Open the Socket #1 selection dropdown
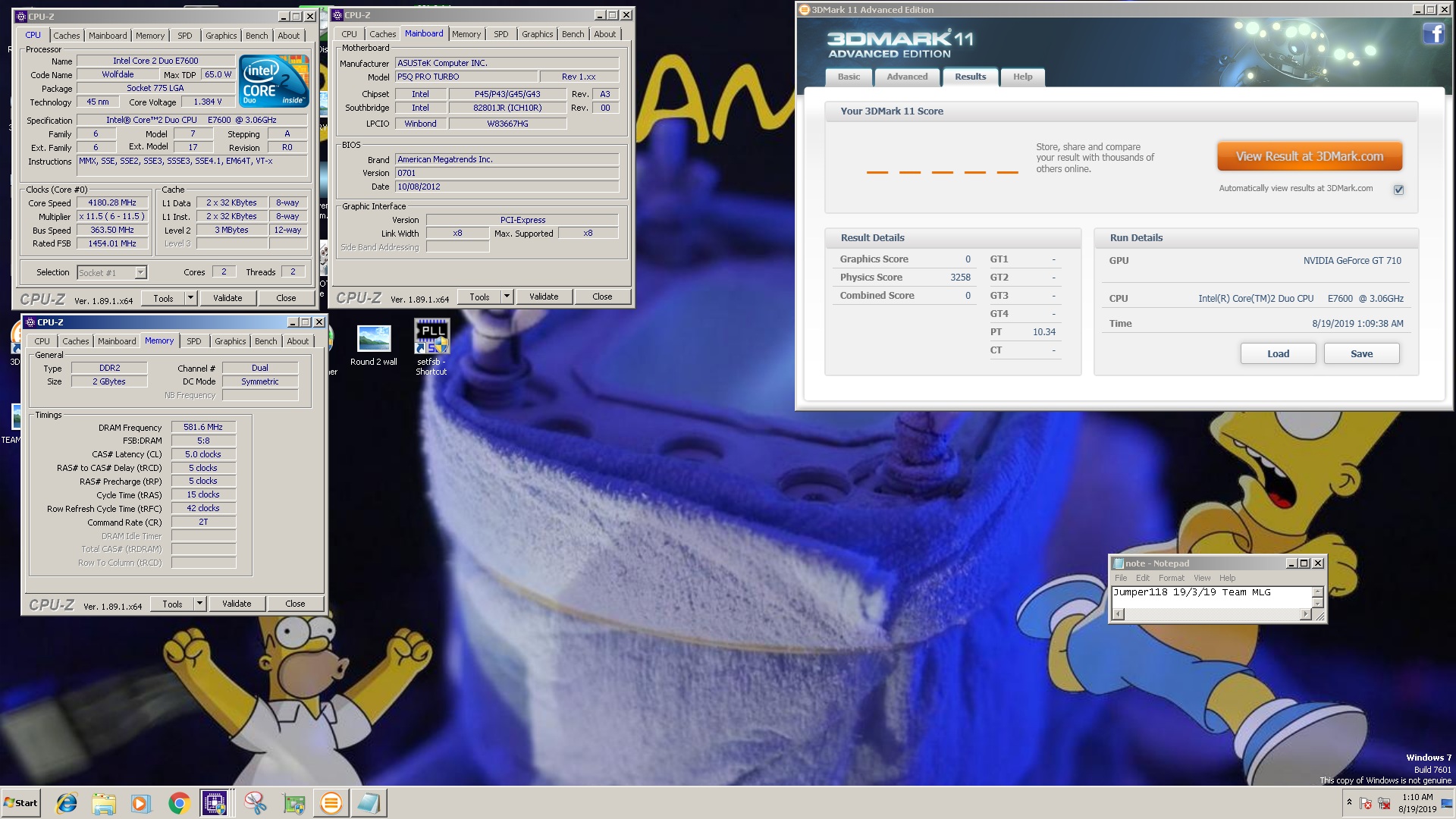The image size is (1456, 819). click(x=140, y=273)
